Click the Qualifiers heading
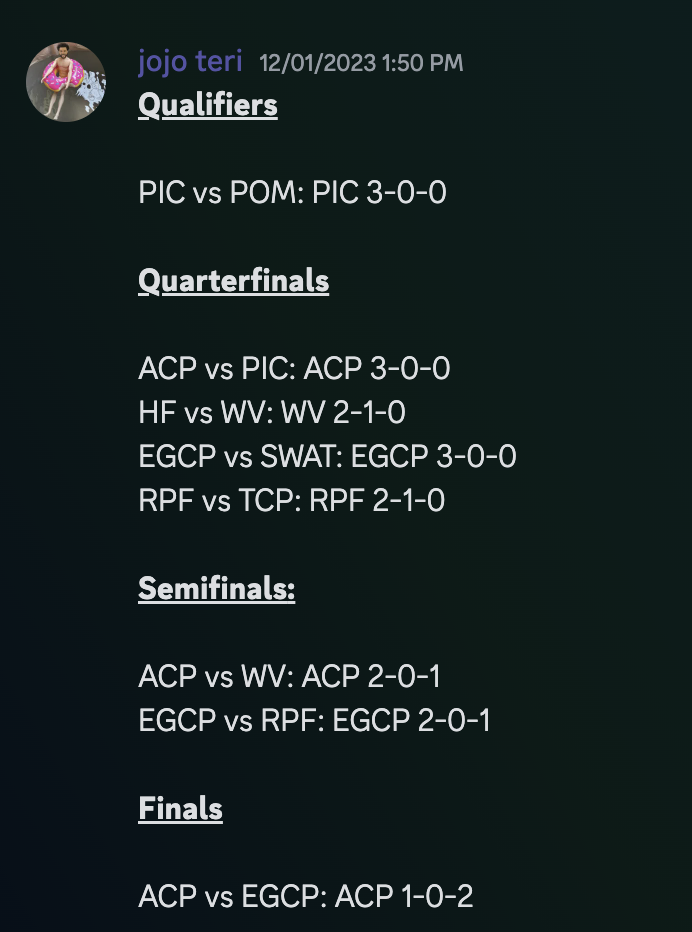The image size is (692, 932). tap(208, 105)
